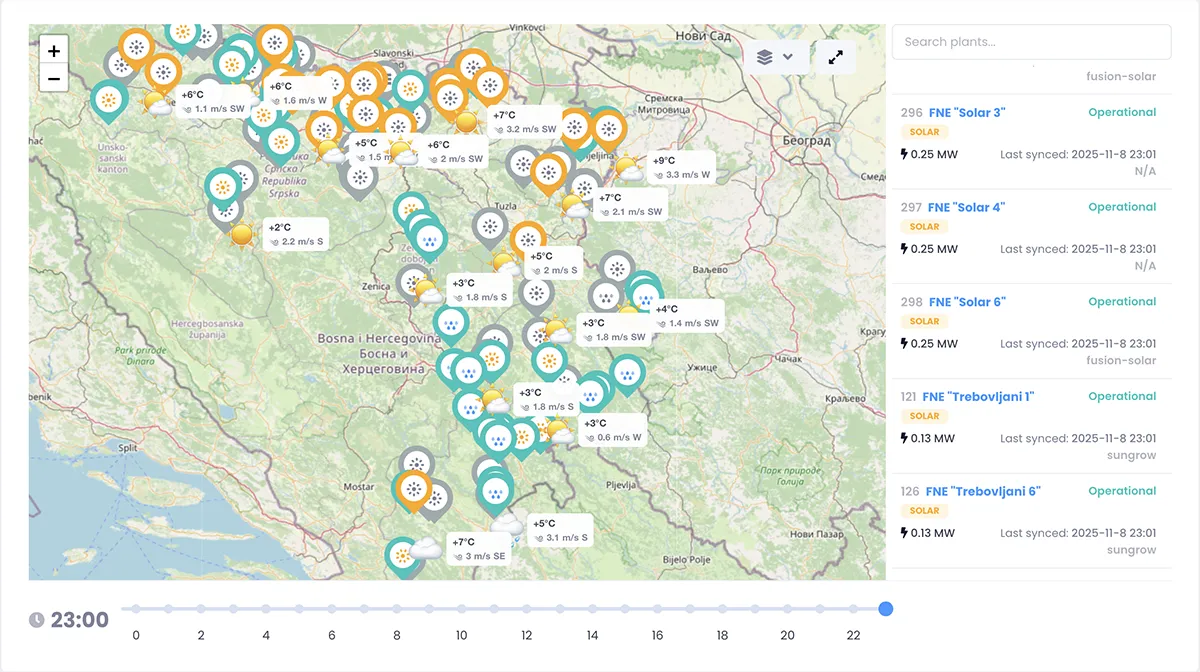Jump to hour 12 on the timeline

click(x=526, y=609)
